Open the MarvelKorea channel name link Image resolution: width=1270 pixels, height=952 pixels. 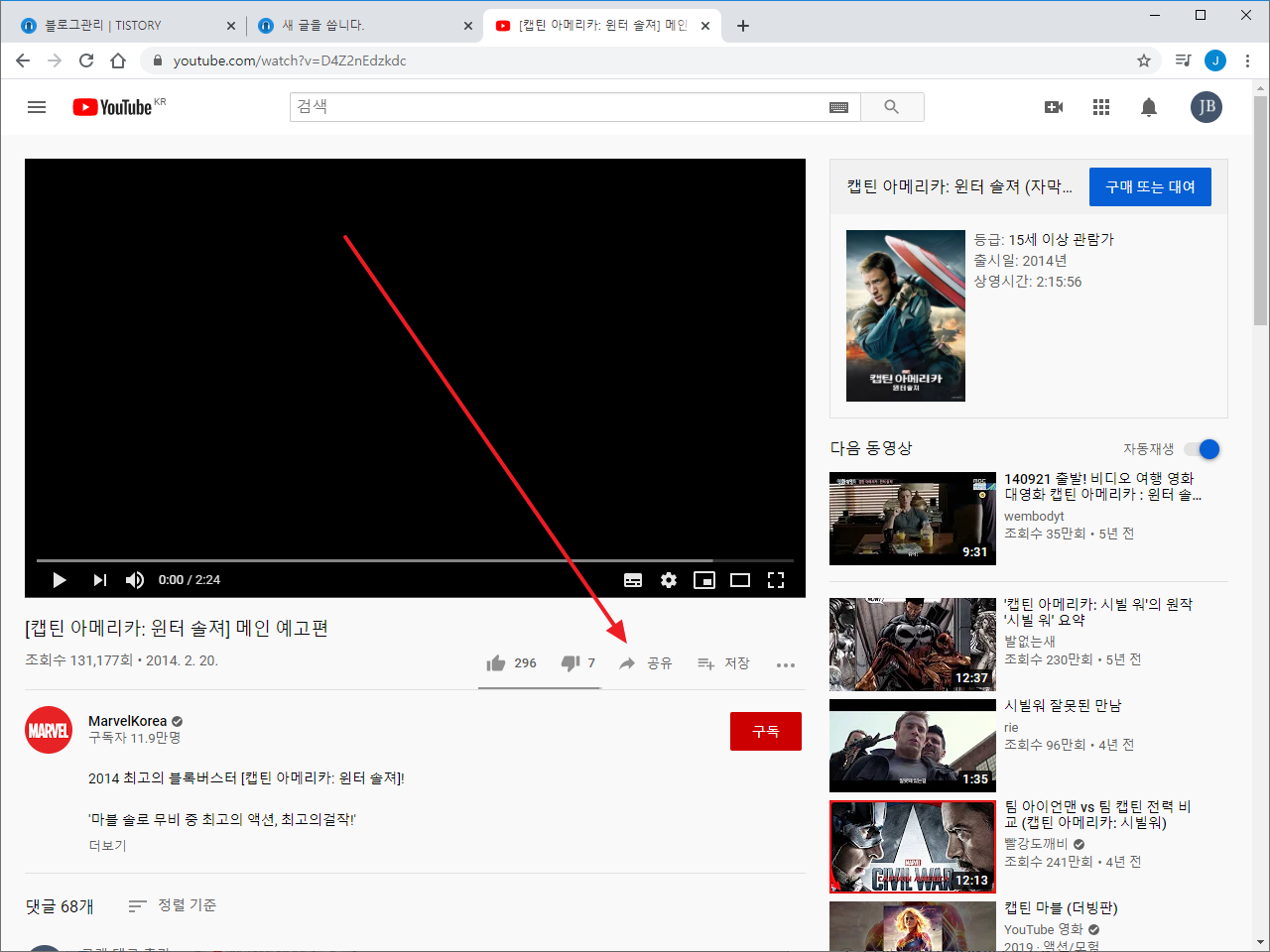(128, 721)
